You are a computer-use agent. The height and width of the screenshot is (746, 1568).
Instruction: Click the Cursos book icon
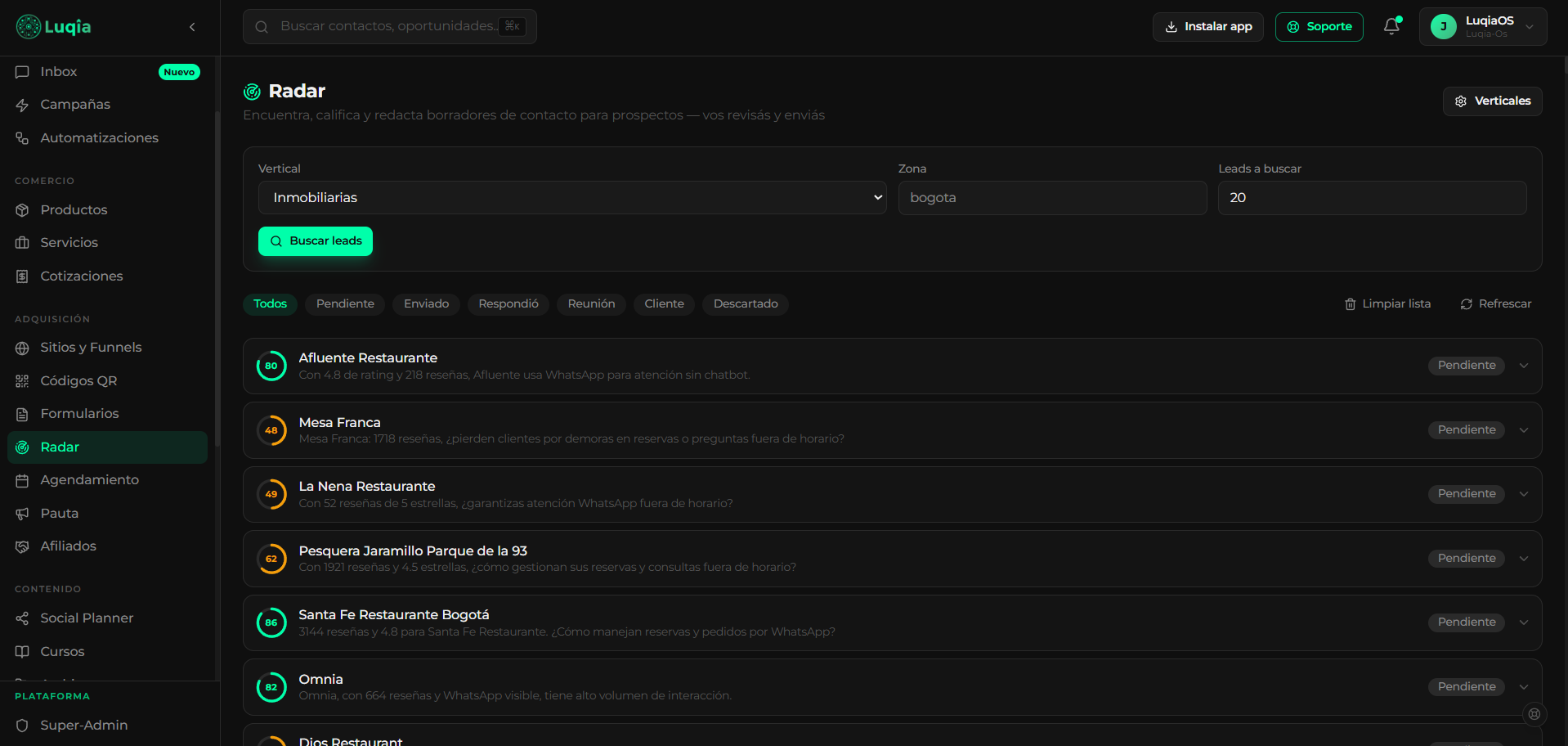pos(22,652)
